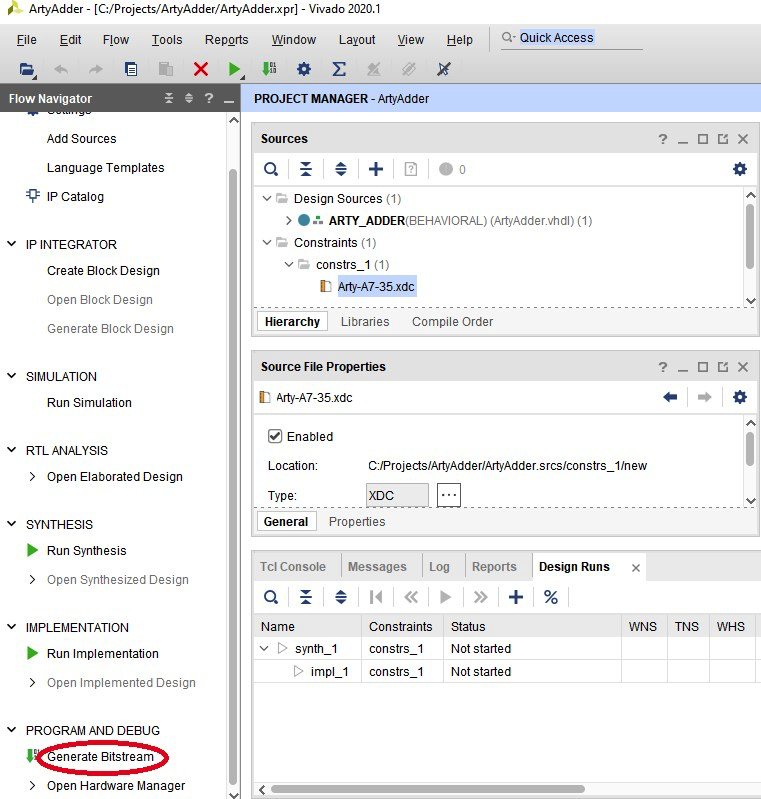Expand Open Elaborated Design in Flow Navigator
This screenshot has height=799, width=761.
click(x=33, y=477)
